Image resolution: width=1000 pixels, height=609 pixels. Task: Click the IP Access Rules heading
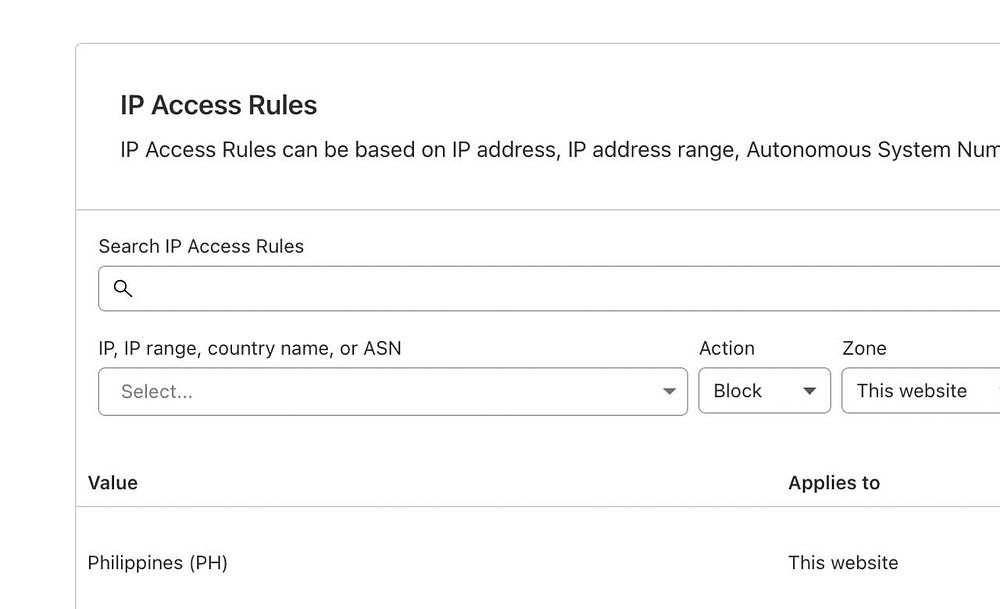pos(219,105)
